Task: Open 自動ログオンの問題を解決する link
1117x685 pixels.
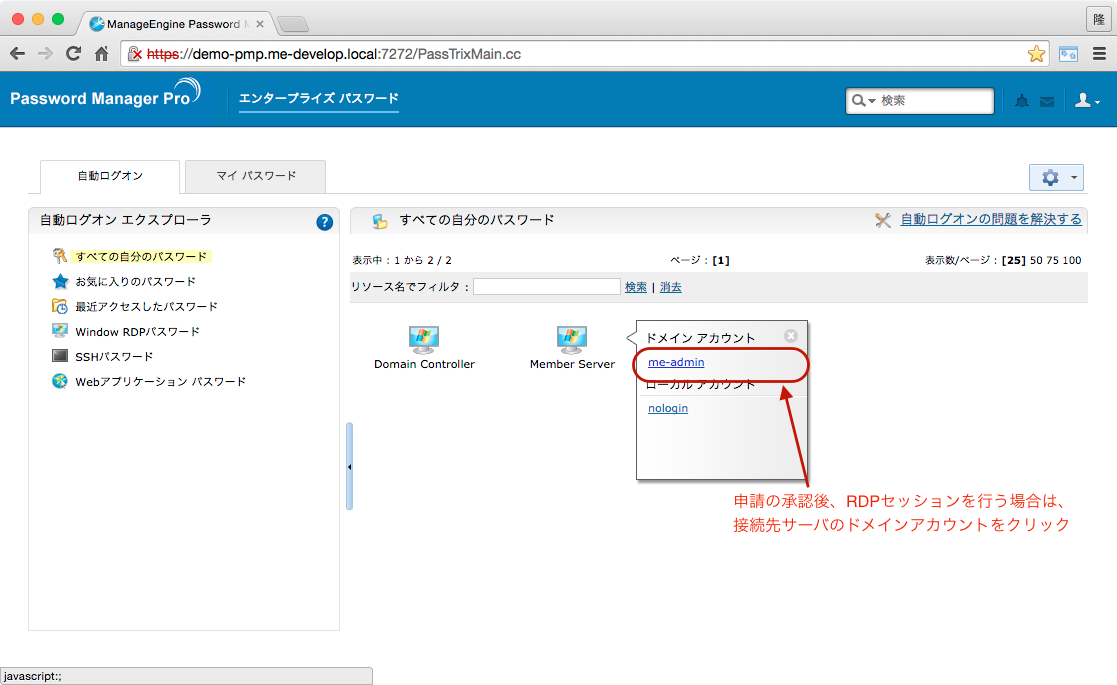Action: 990,219
